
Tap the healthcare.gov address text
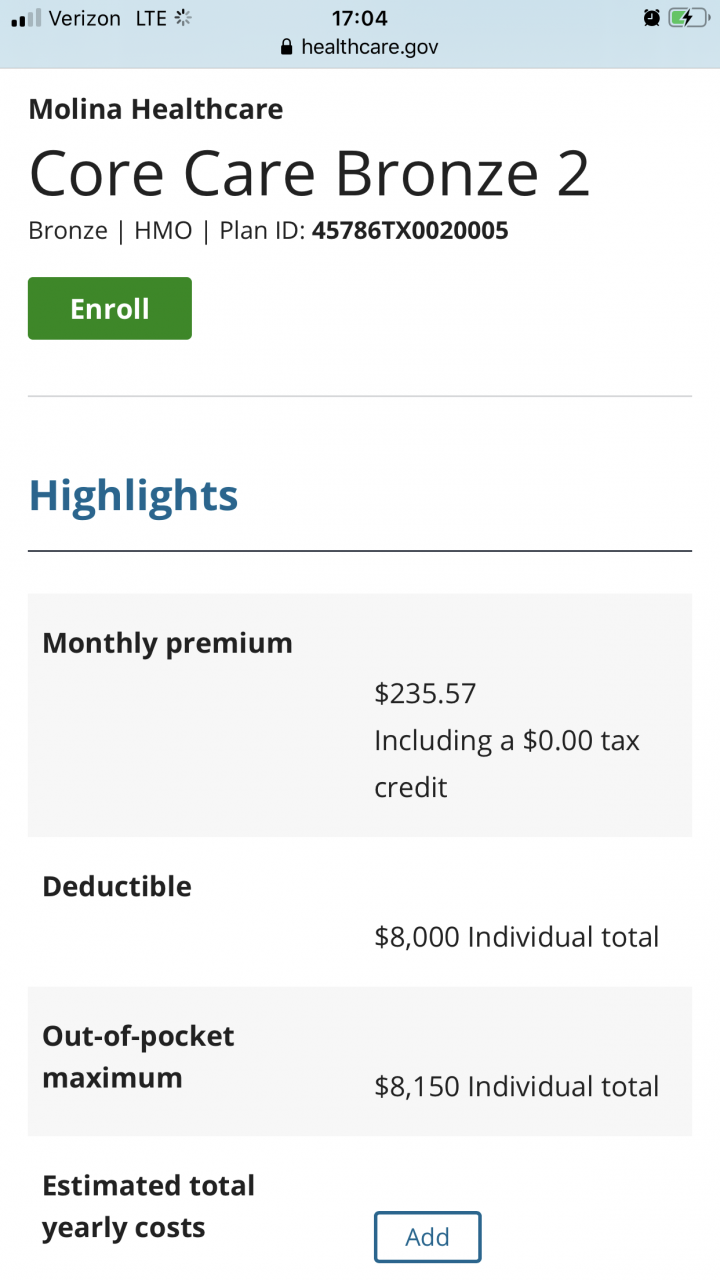(x=369, y=47)
